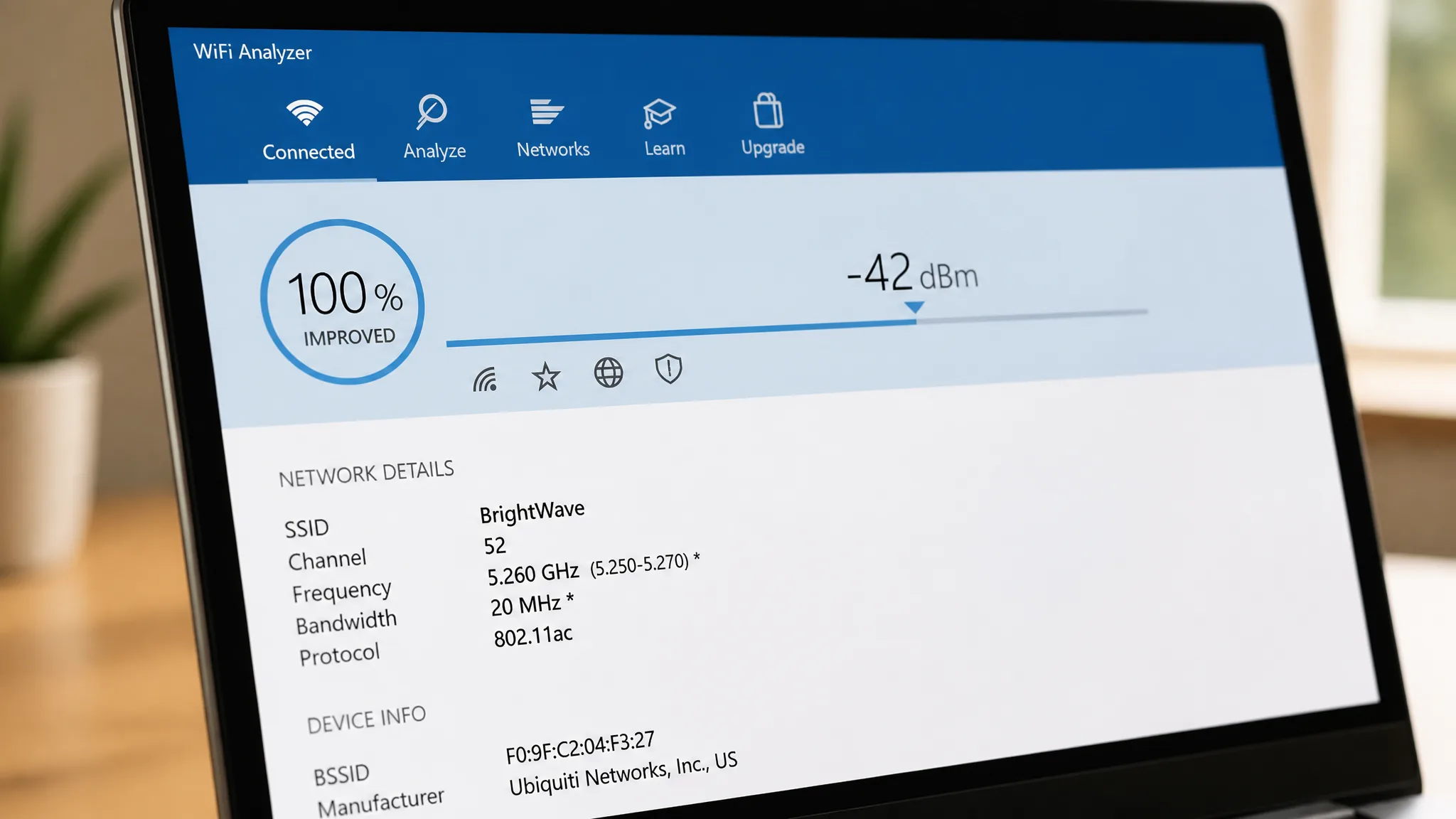Click the 100% IMPROVED circle indicator

[x=342, y=302]
